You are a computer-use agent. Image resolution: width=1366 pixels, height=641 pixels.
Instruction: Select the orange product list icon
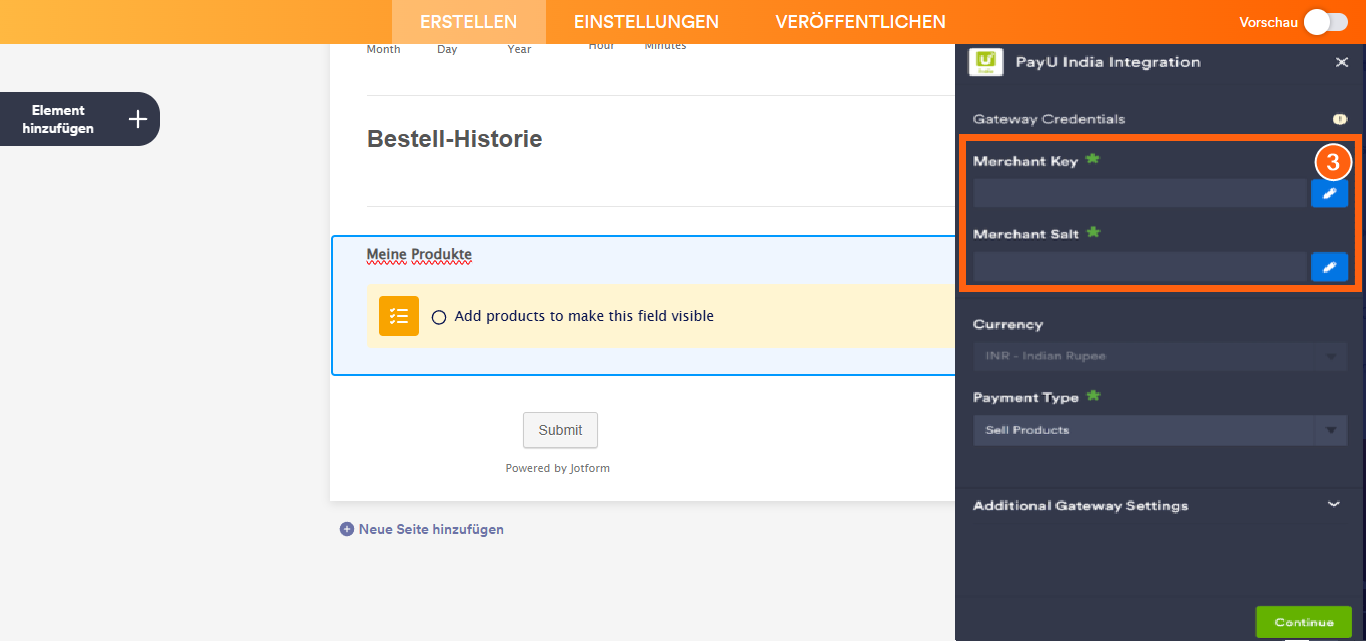(x=398, y=315)
